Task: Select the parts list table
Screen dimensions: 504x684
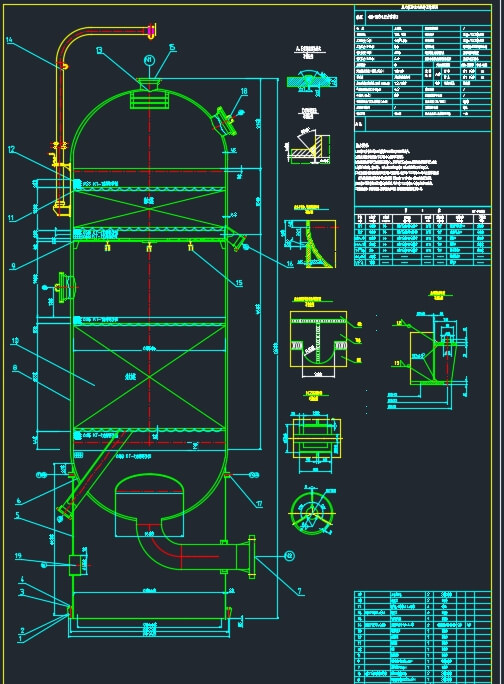Action: coord(423,637)
